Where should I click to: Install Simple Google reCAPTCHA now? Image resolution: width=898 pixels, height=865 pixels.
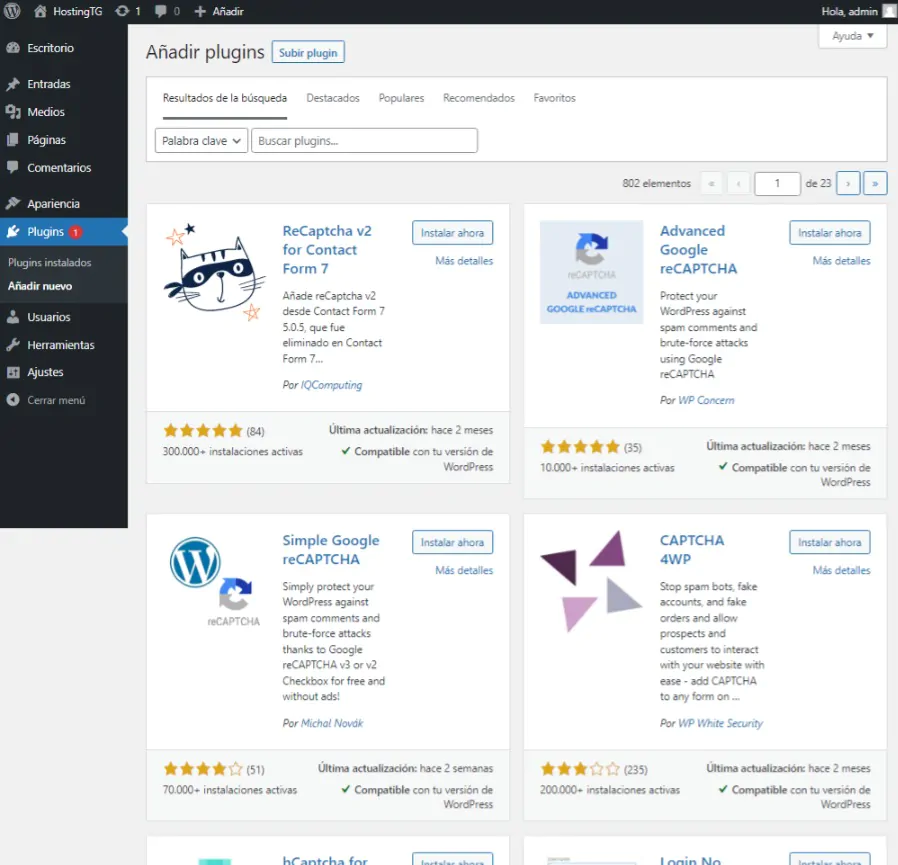pos(452,542)
